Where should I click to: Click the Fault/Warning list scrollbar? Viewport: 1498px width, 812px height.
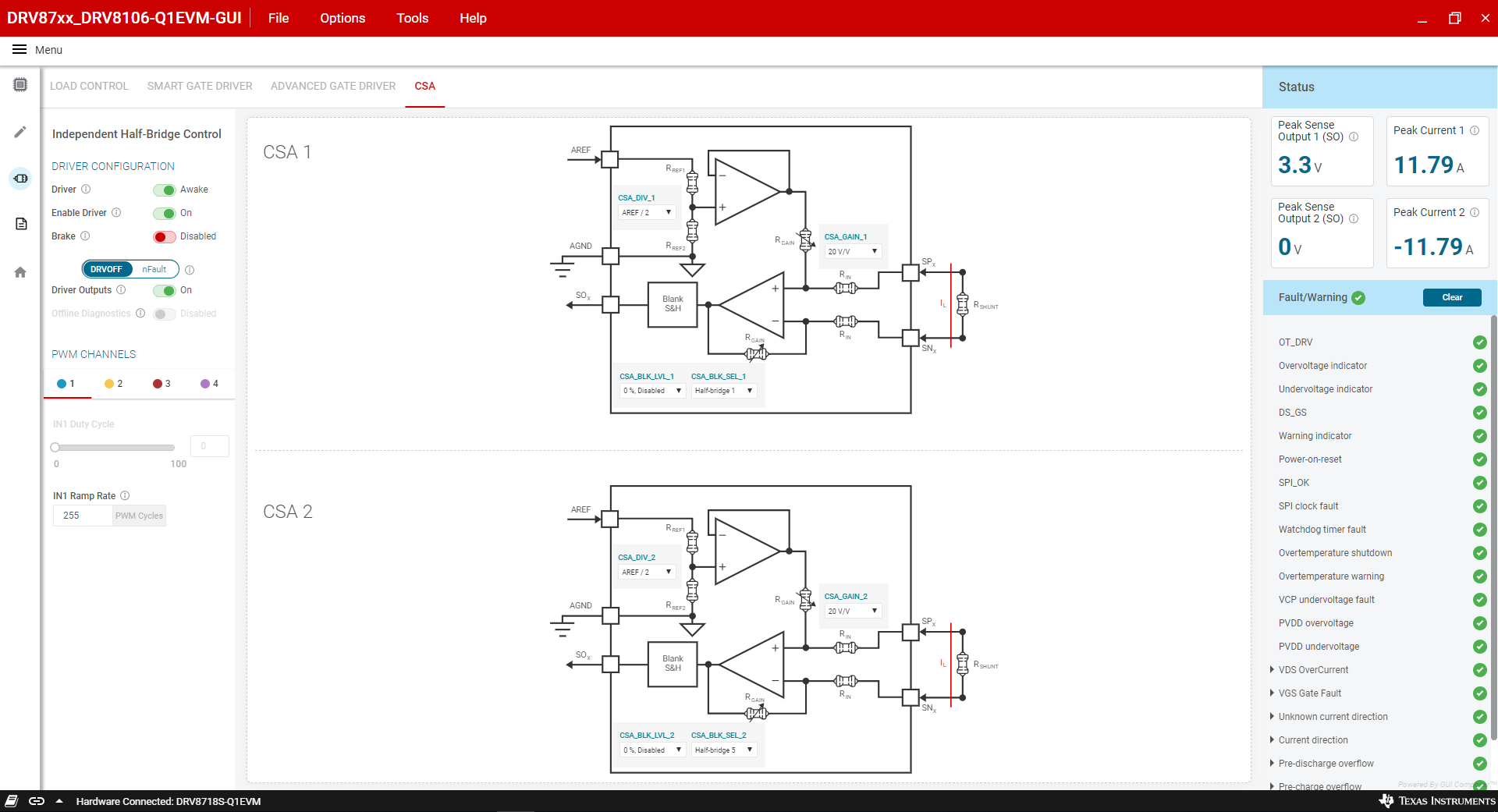point(1493,527)
